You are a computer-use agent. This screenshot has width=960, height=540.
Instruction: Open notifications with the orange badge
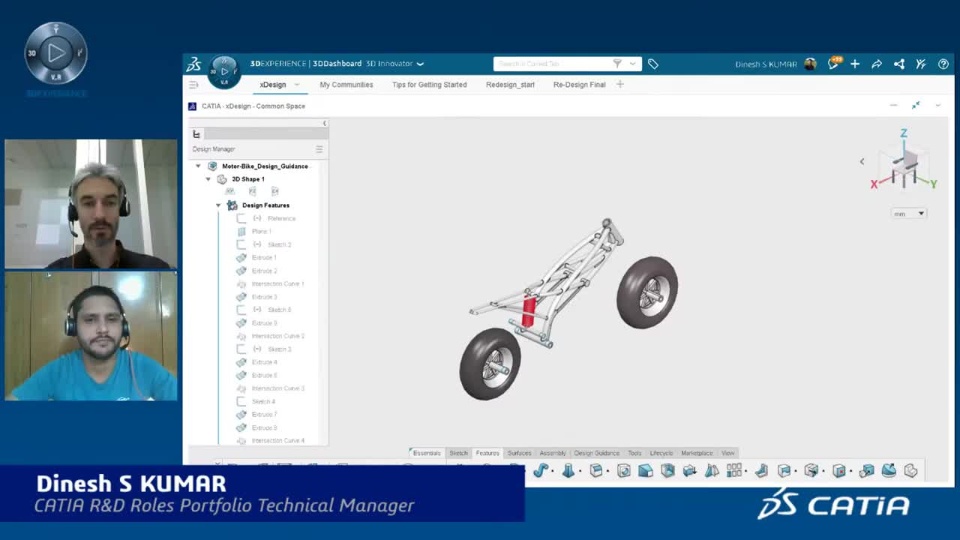pyautogui.click(x=834, y=63)
